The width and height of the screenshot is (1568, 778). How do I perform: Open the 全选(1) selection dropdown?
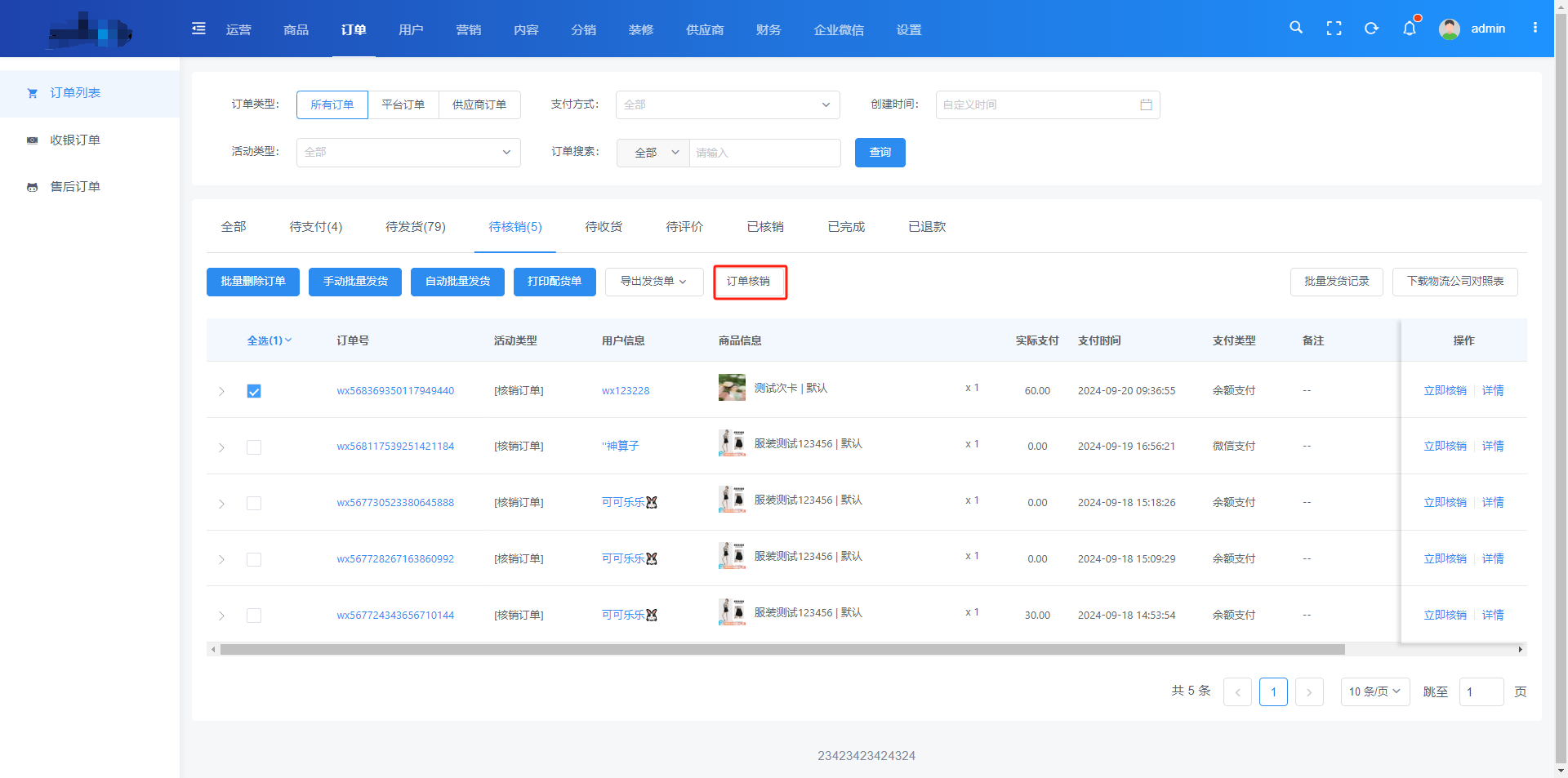tap(269, 340)
